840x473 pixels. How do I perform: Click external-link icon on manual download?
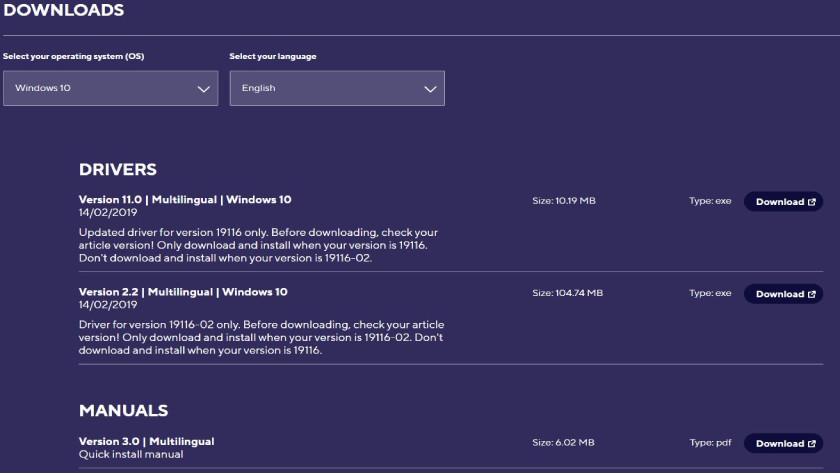812,444
